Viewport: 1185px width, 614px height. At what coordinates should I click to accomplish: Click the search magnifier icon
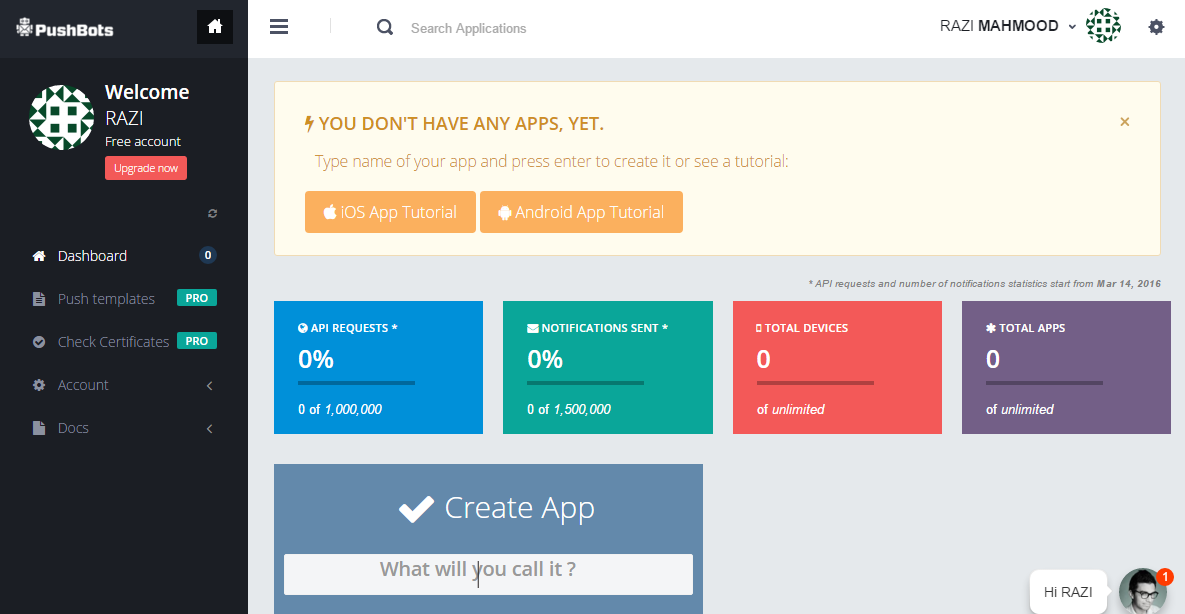pyautogui.click(x=385, y=28)
